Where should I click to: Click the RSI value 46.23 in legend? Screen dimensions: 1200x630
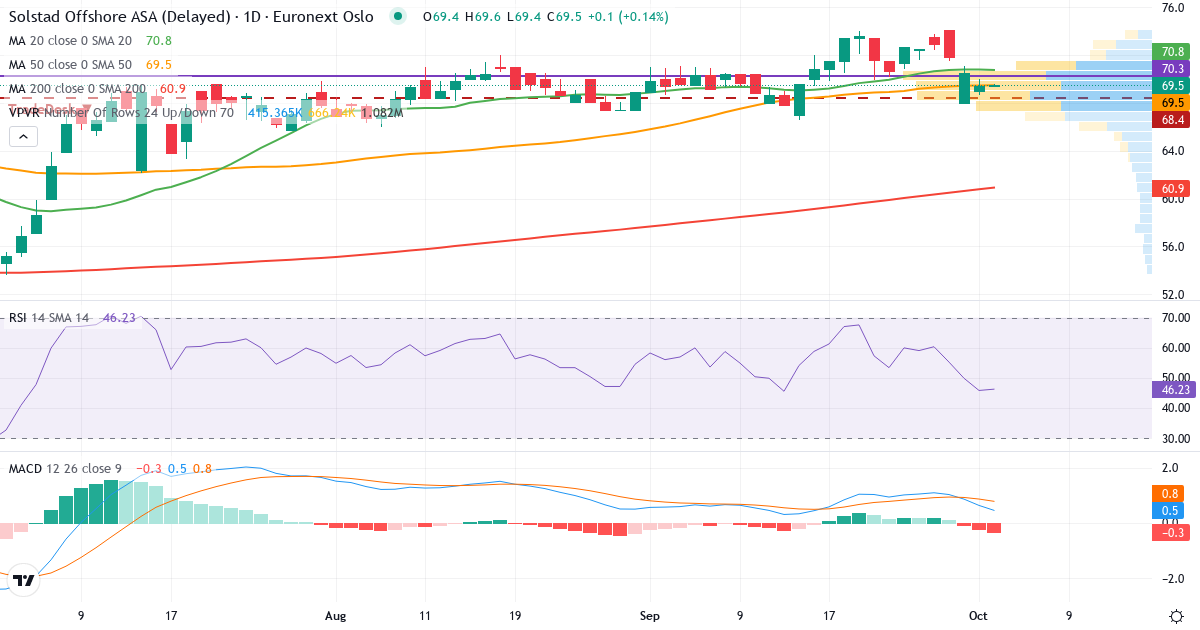[x=118, y=318]
